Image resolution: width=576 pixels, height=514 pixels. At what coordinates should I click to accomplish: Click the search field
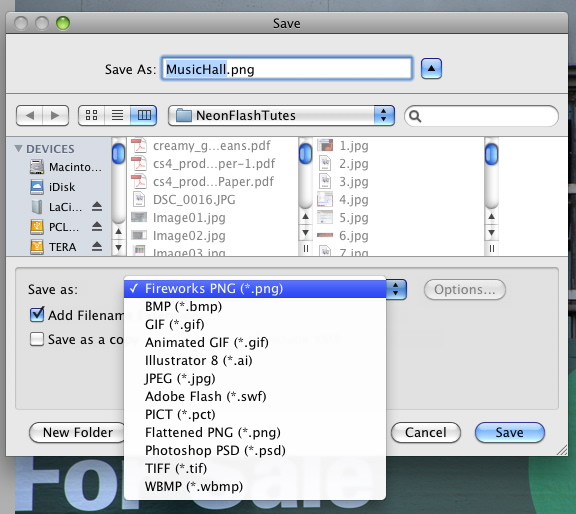tap(481, 116)
